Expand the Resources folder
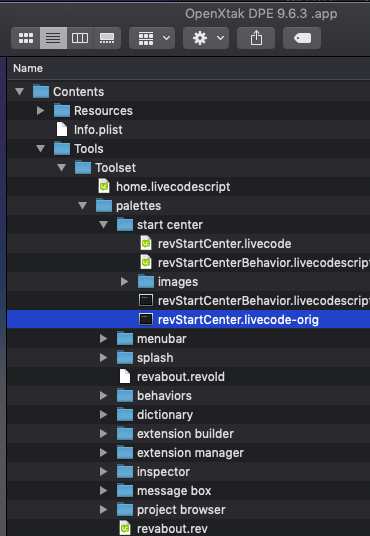The image size is (370, 536). pos(40,111)
